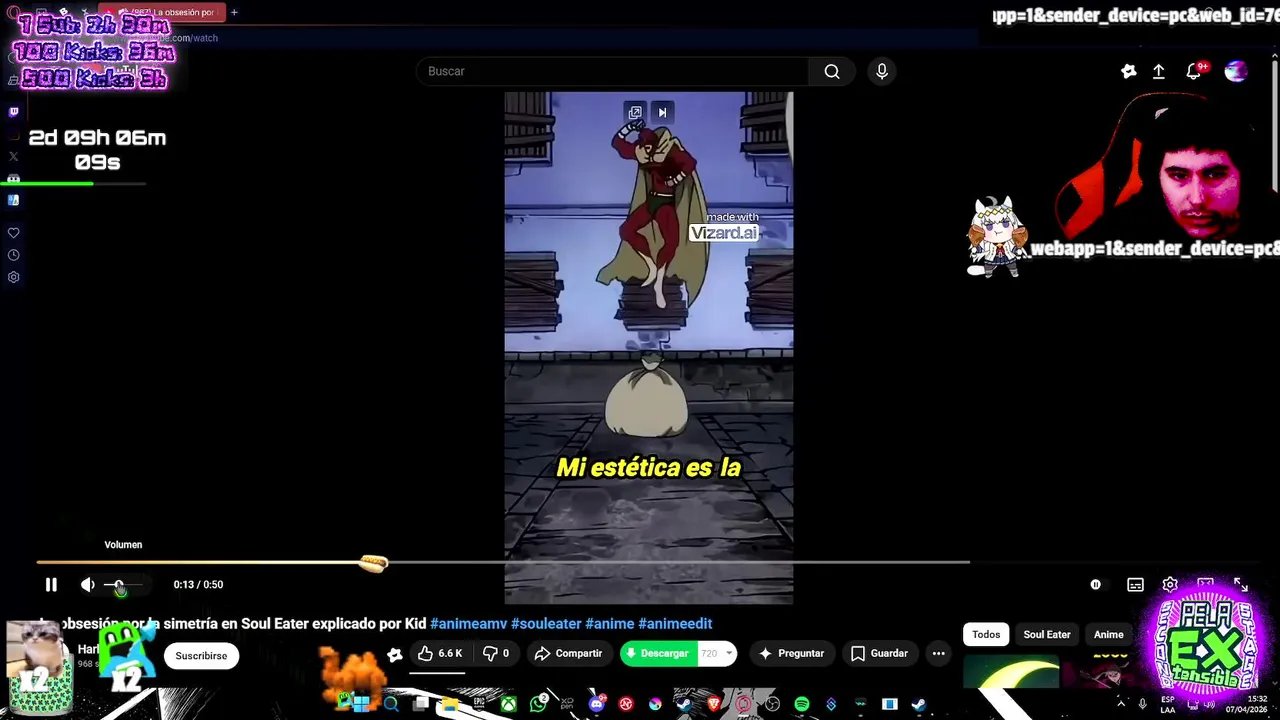
Task: Select the Todos filter chip
Action: 986,635
